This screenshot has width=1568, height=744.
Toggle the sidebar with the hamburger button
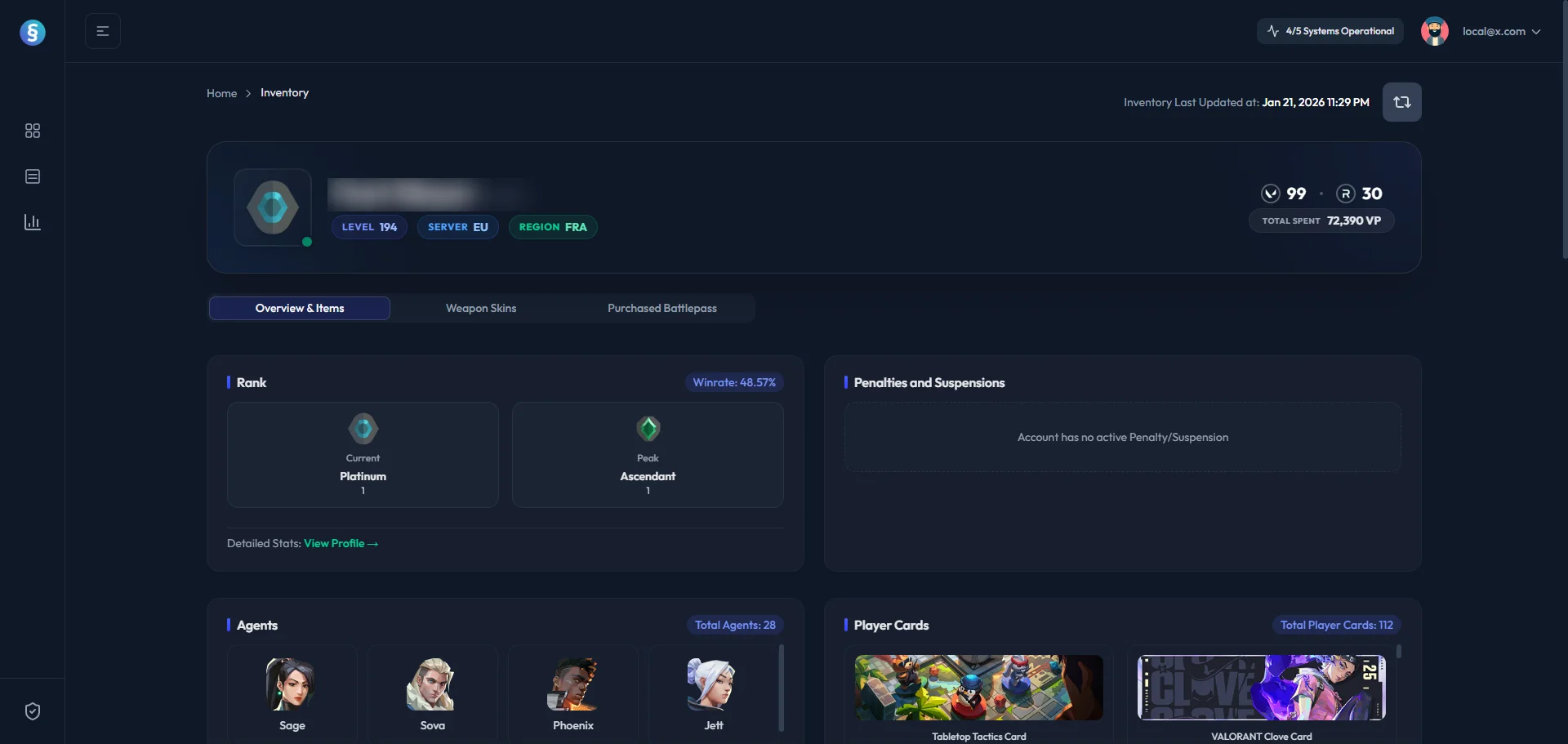tap(103, 30)
